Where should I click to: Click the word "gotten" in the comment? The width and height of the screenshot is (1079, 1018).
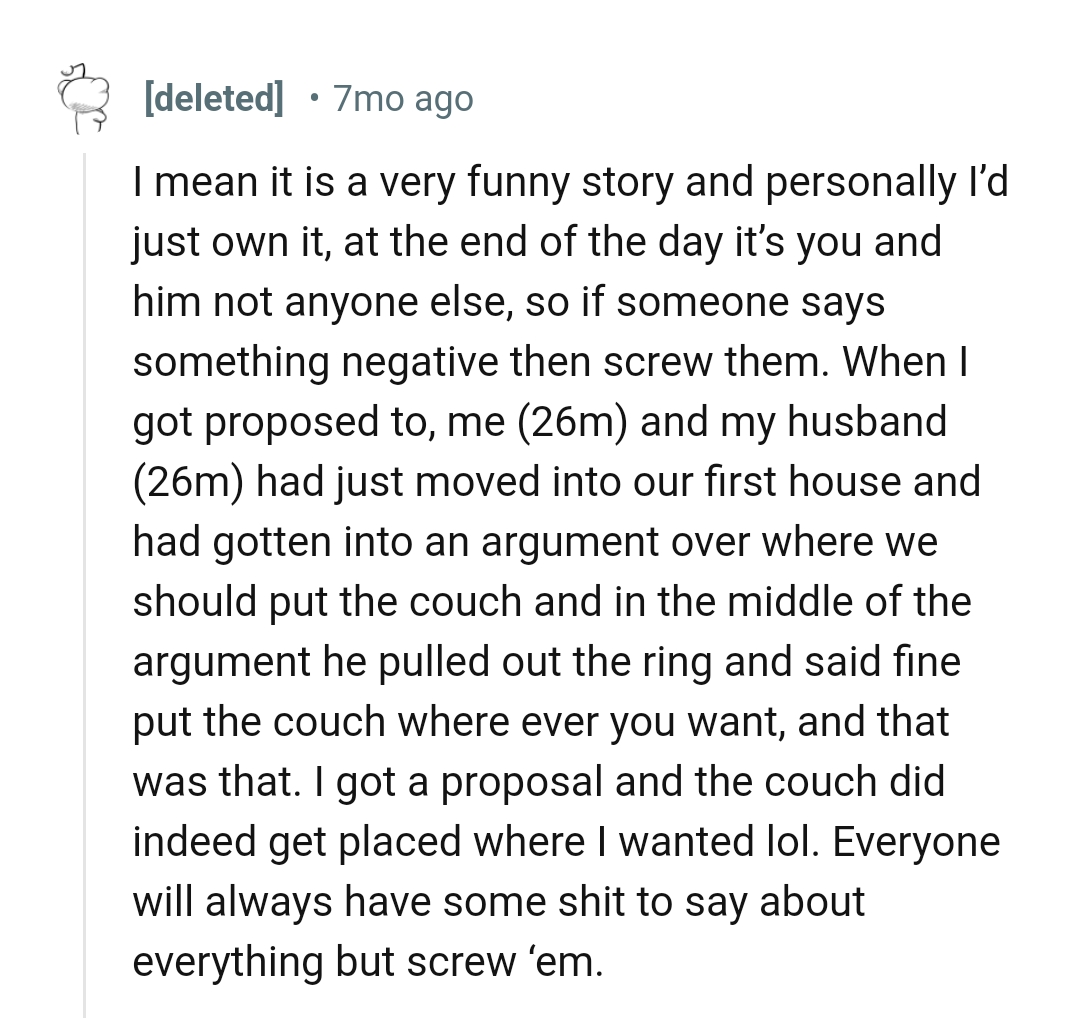(268, 541)
